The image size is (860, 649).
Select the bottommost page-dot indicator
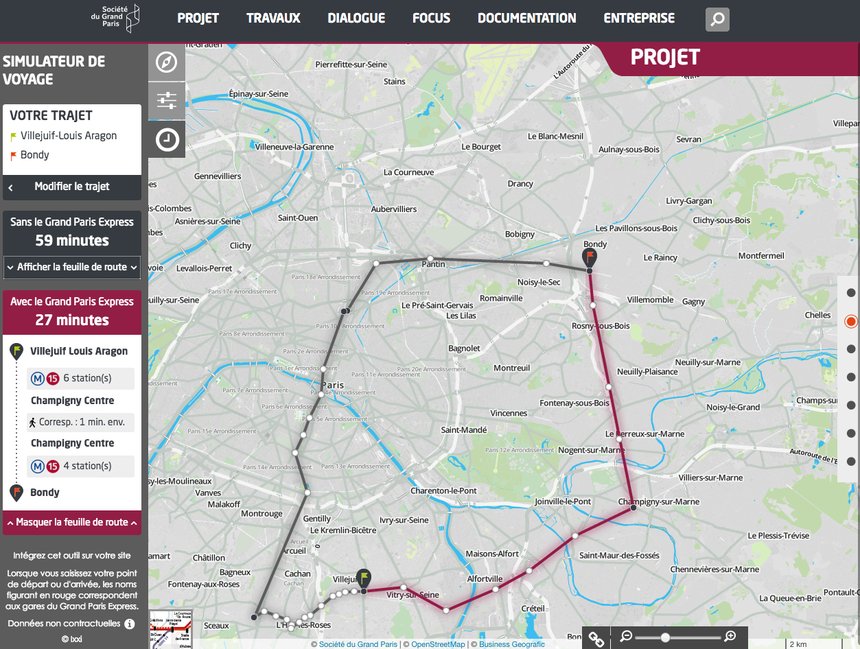pos(851,461)
